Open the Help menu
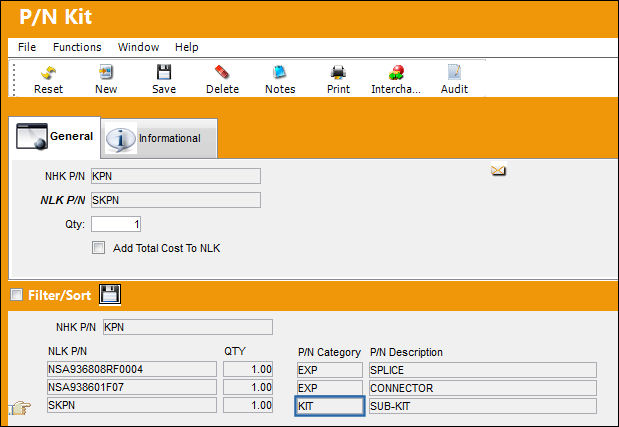619x427 pixels. point(186,47)
